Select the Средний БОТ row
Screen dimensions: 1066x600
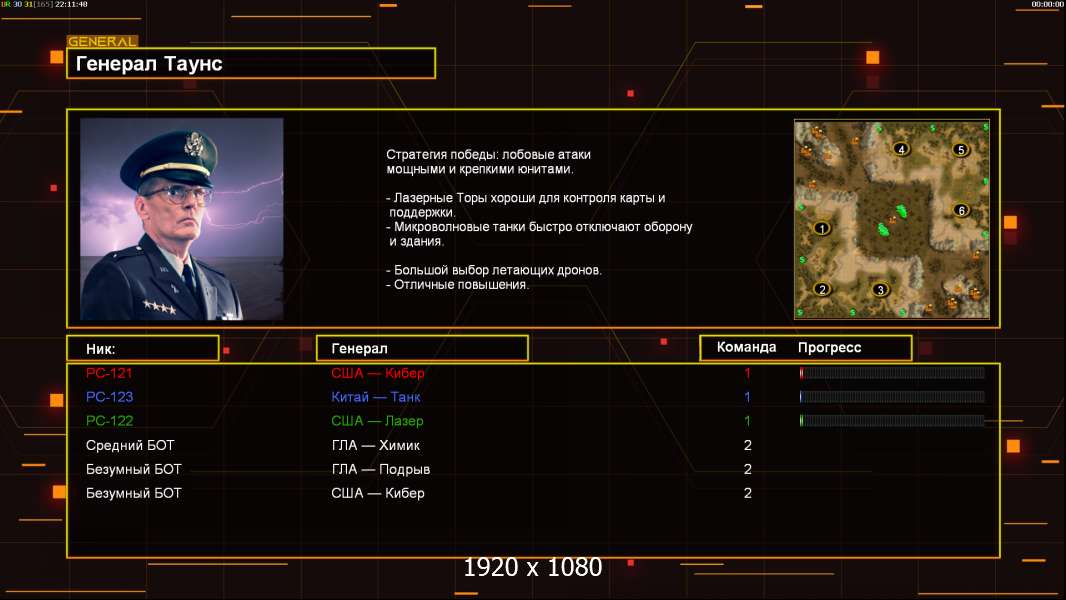tap(533, 445)
